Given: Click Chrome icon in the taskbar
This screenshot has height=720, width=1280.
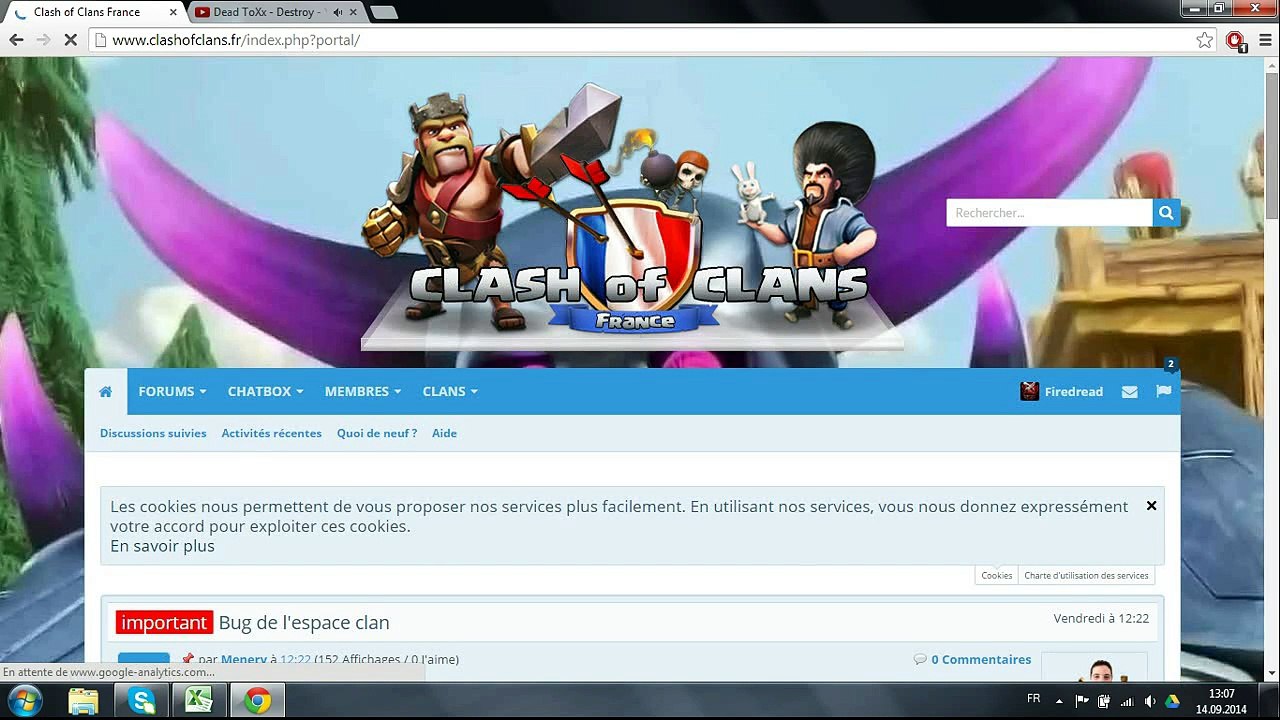Looking at the screenshot, I should click(257, 701).
